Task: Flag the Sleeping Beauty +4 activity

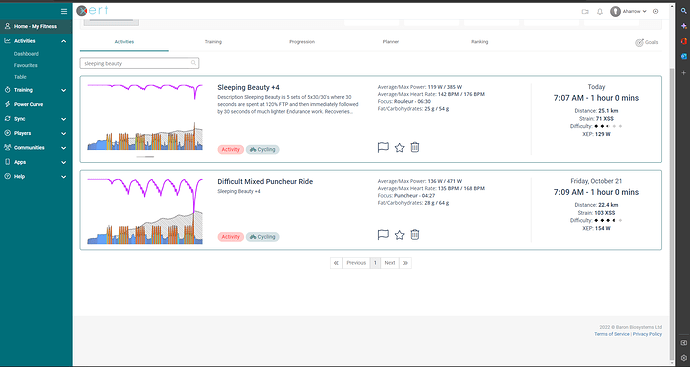Action: (383, 147)
